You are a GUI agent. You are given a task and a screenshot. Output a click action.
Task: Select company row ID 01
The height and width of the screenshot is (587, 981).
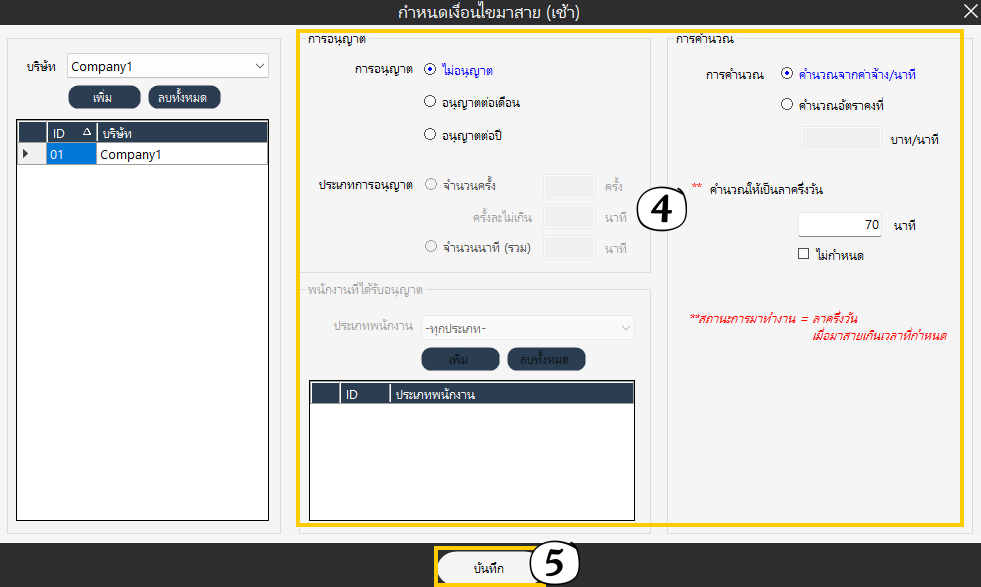coord(71,154)
